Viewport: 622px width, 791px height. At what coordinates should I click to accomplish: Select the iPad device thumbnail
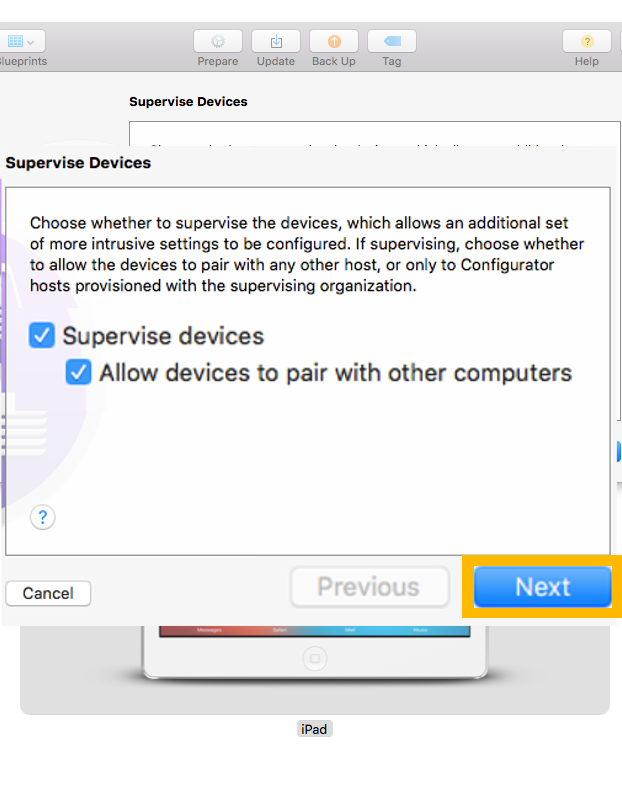(x=315, y=653)
